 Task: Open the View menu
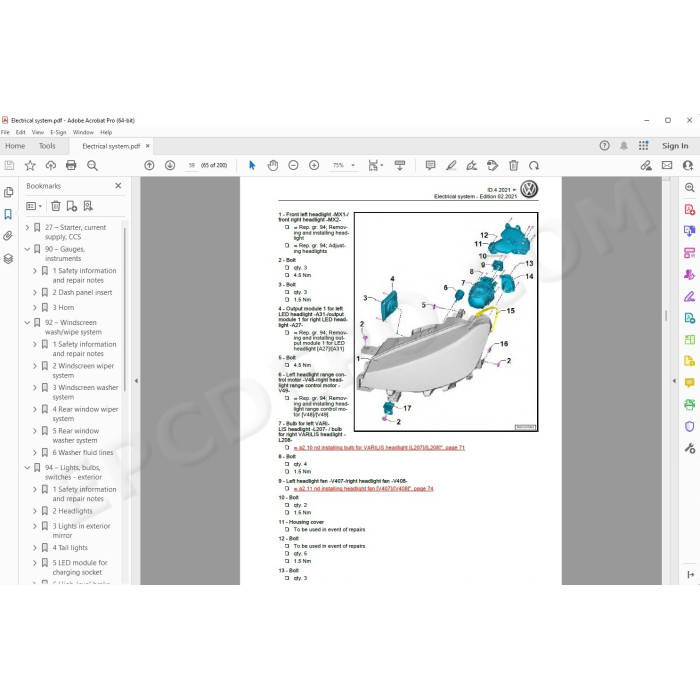tap(38, 132)
